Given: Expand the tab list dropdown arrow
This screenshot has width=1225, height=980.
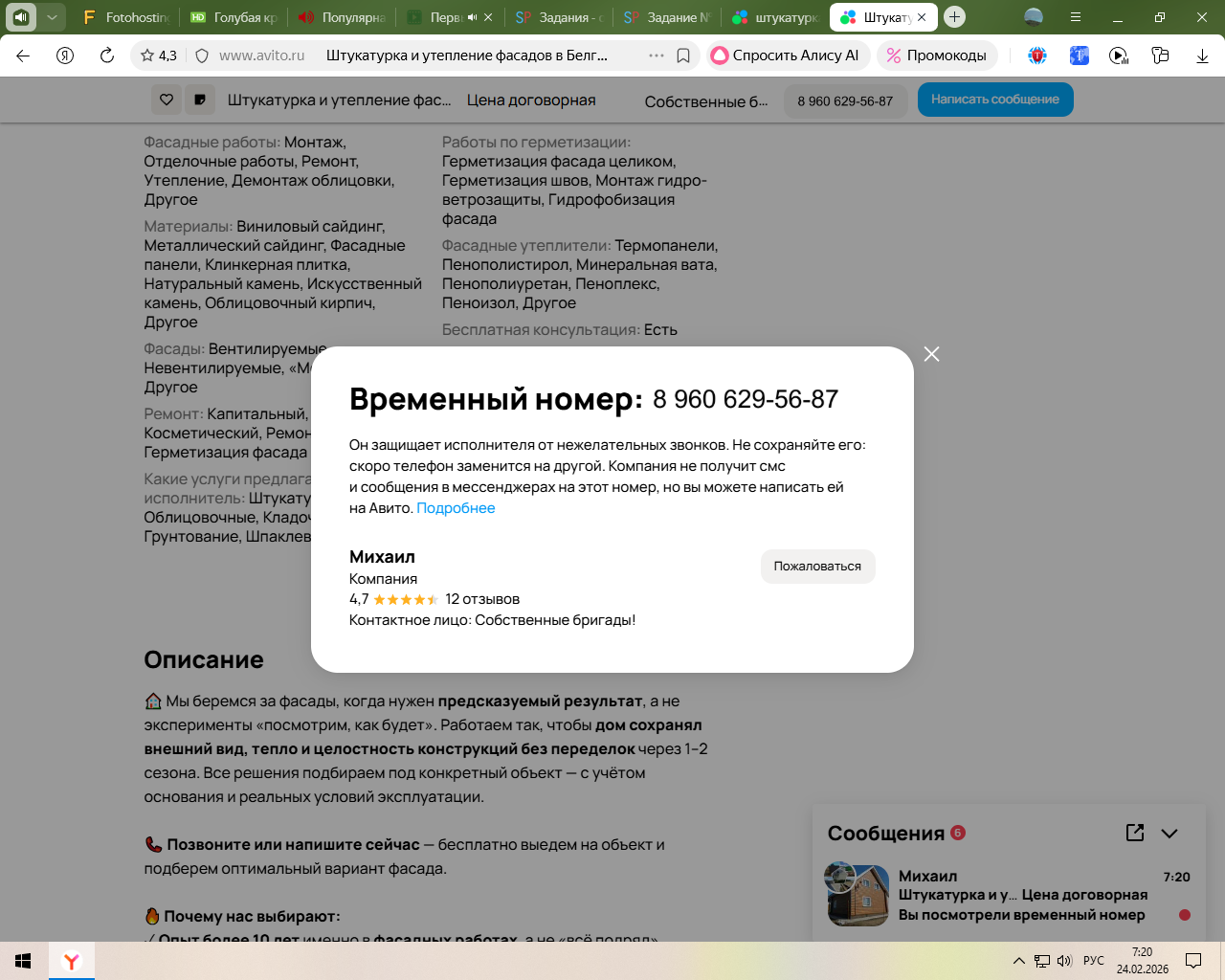Looking at the screenshot, I should [52, 17].
